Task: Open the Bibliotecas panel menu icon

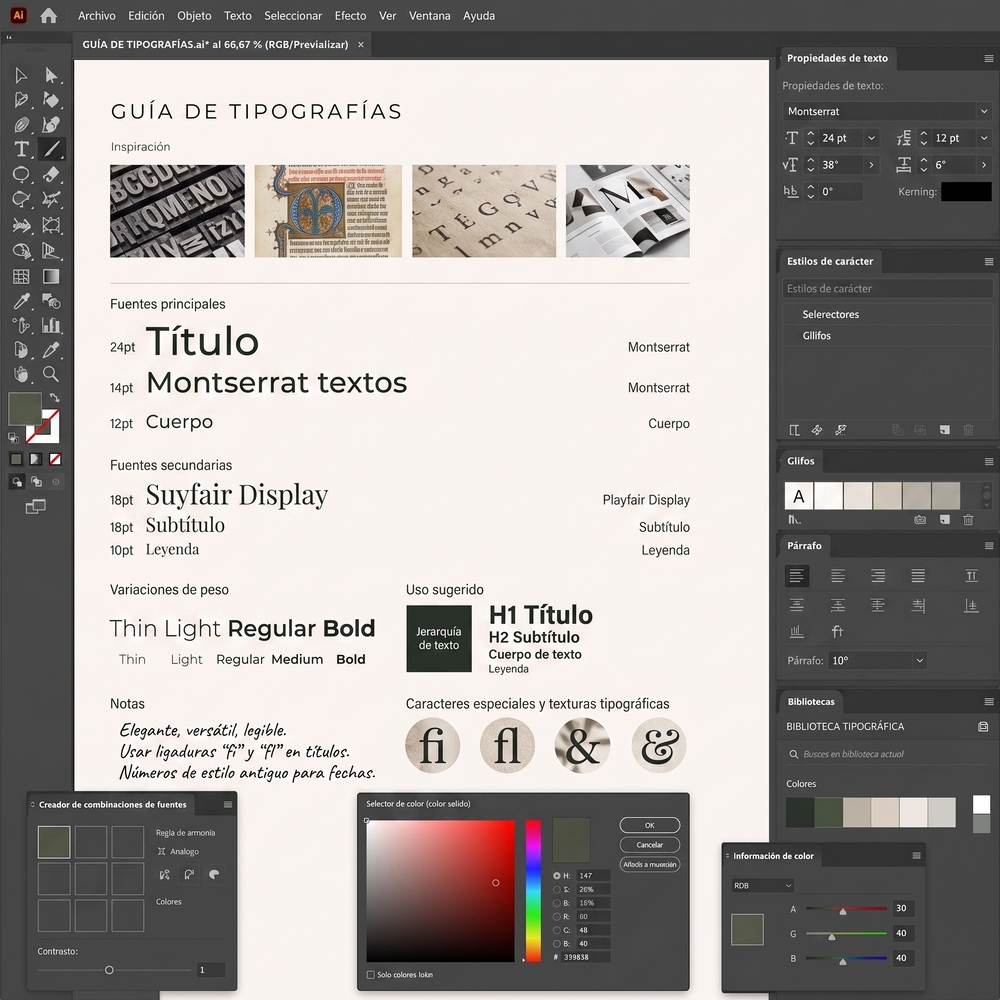Action: pos(989,702)
